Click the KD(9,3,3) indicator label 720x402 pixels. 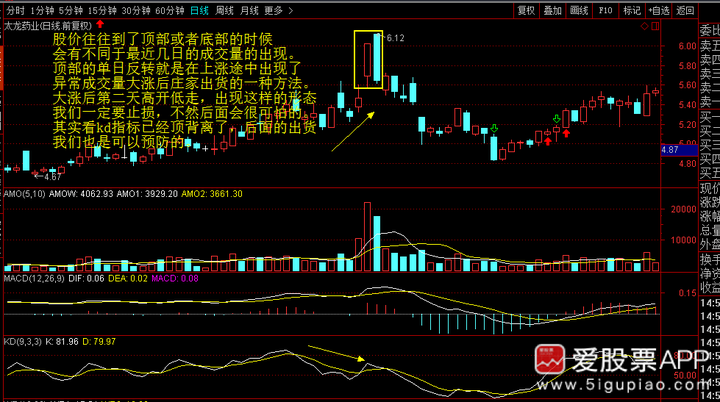tap(22, 342)
